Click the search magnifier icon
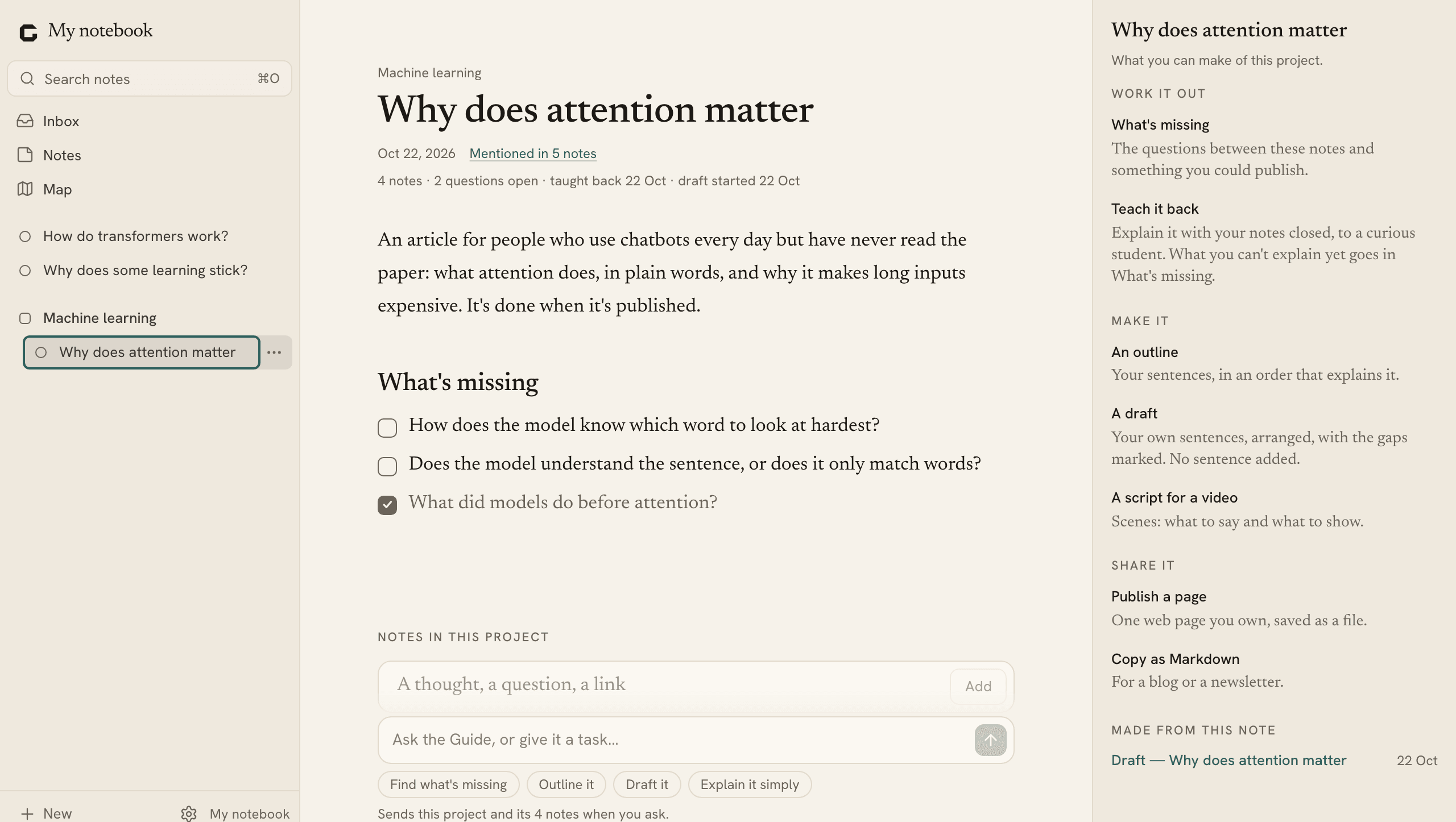The width and height of the screenshot is (1456, 822). (x=27, y=78)
